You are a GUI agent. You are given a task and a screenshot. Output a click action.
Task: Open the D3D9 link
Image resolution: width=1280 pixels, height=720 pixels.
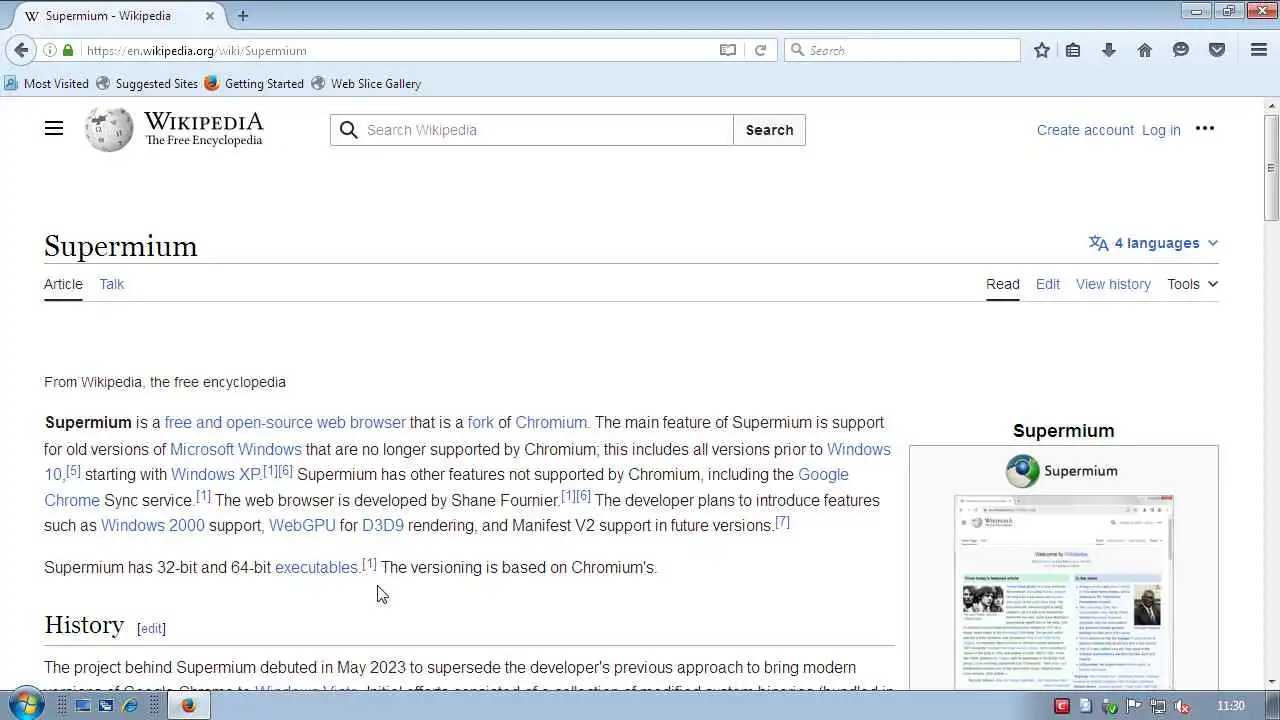pyautogui.click(x=383, y=525)
